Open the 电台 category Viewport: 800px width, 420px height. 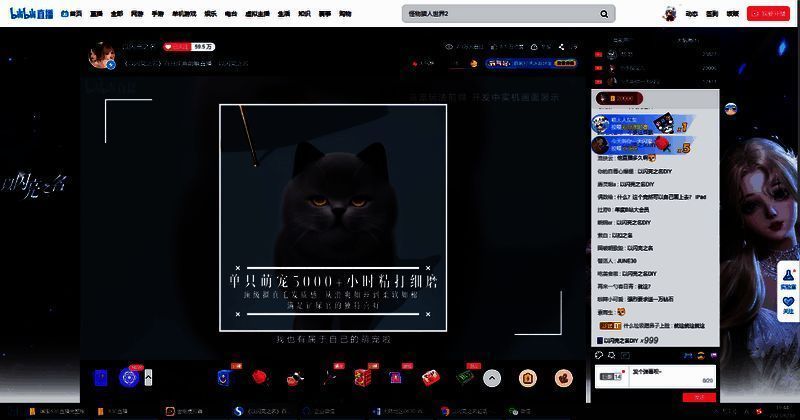[x=231, y=14]
